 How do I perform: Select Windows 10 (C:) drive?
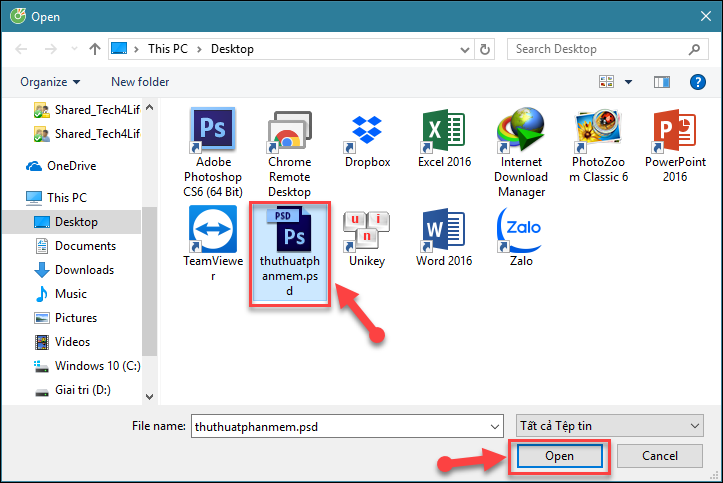(87, 365)
